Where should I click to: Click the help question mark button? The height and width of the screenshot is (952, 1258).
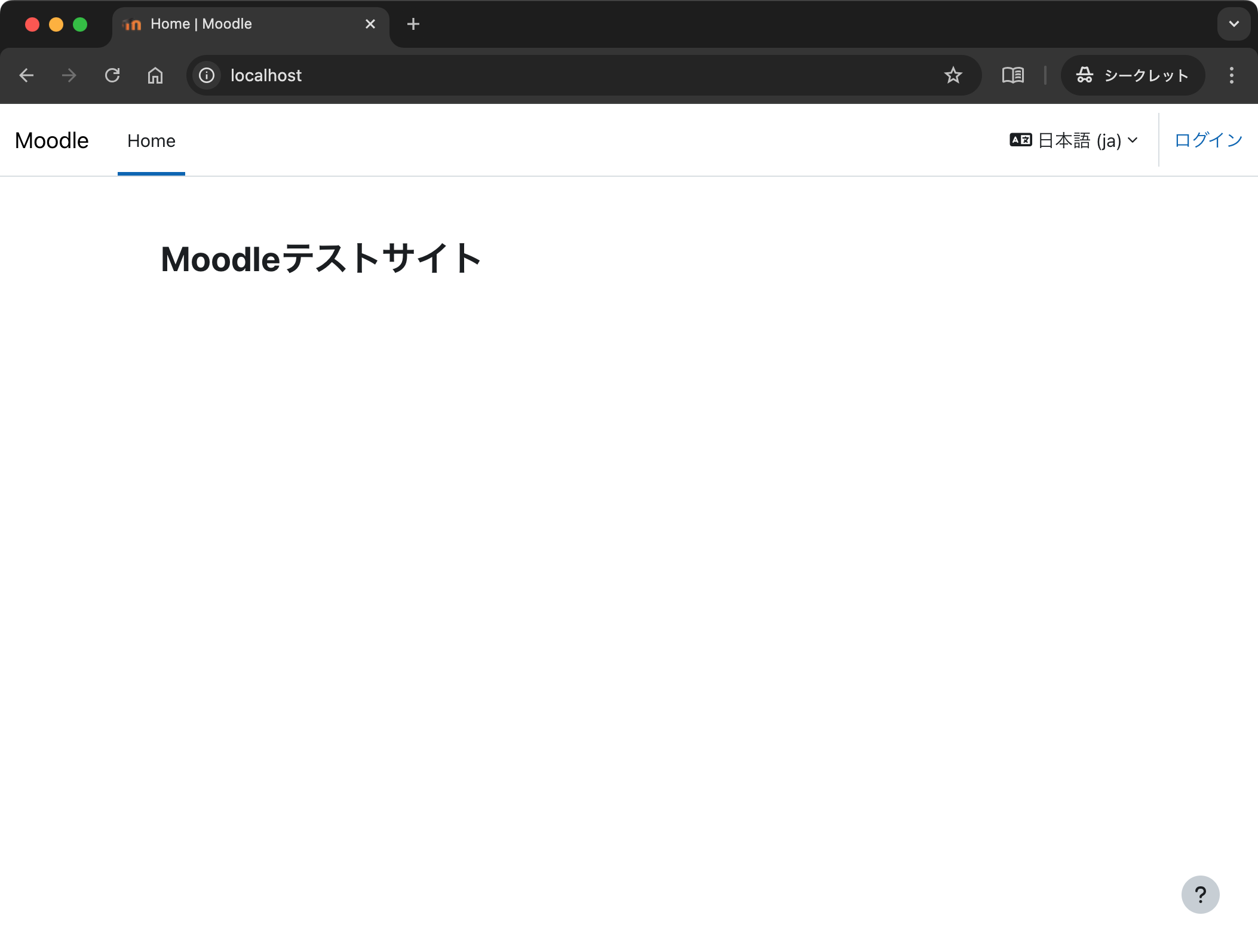coord(1200,894)
